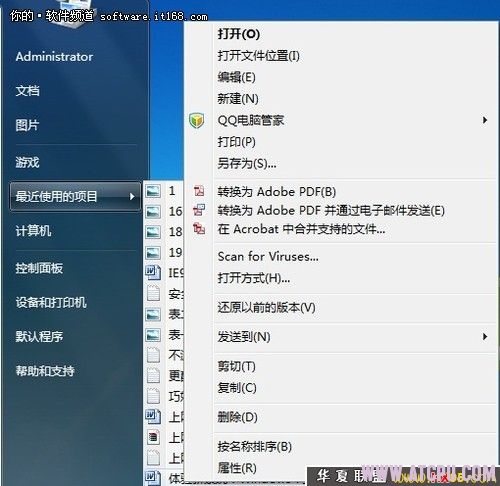
Task: Click the Adobe PDF email-send icon
Action: pos(199,210)
